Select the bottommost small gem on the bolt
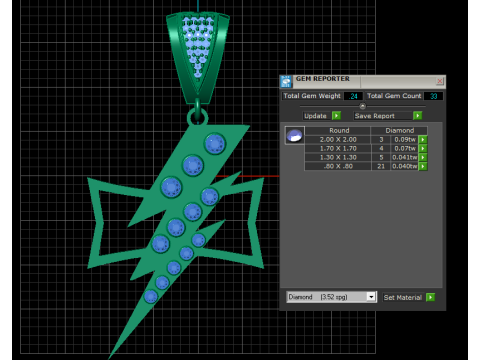The height and width of the screenshot is (360, 480). [x=150, y=296]
